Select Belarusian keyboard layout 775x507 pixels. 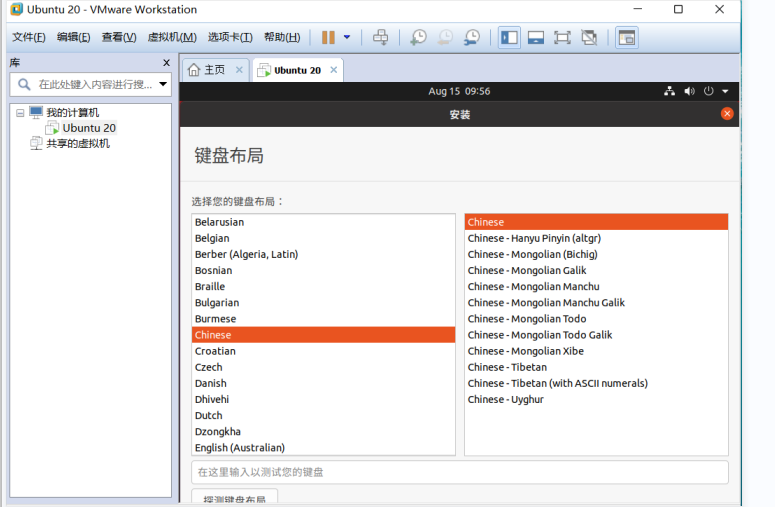[323, 222]
